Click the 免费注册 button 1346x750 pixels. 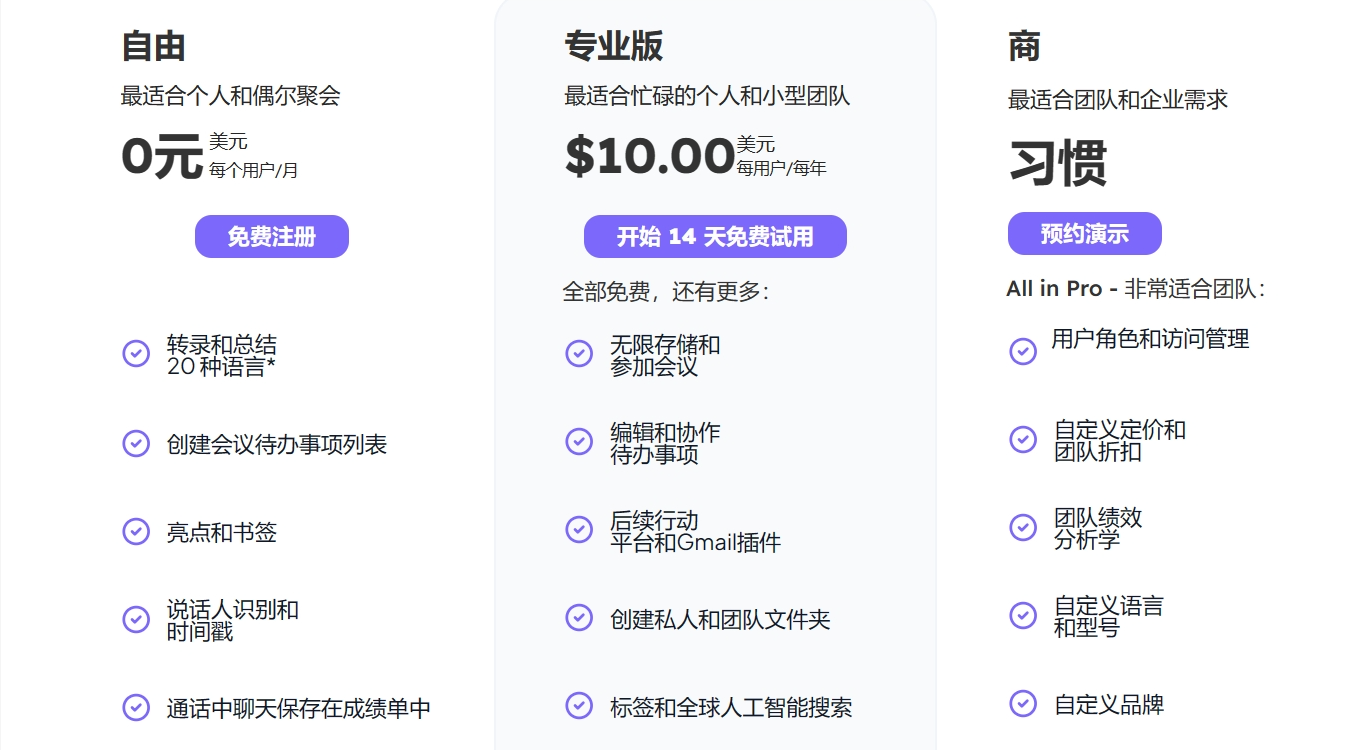[x=272, y=237]
